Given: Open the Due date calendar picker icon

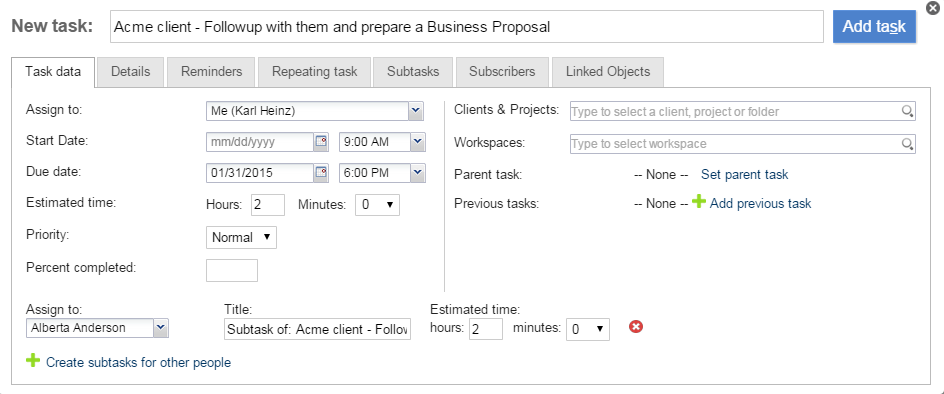Looking at the screenshot, I should click(x=321, y=173).
